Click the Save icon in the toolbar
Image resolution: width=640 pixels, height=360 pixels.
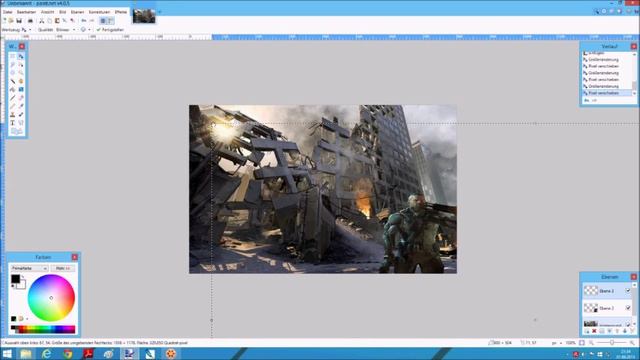(19, 20)
